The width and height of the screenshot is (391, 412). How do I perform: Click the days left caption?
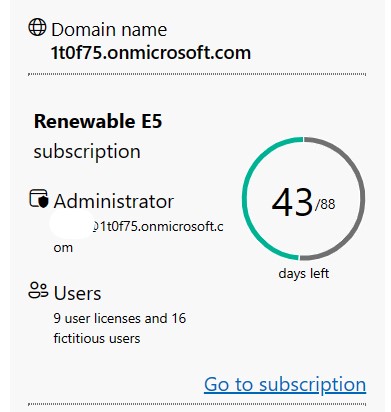[x=304, y=273]
